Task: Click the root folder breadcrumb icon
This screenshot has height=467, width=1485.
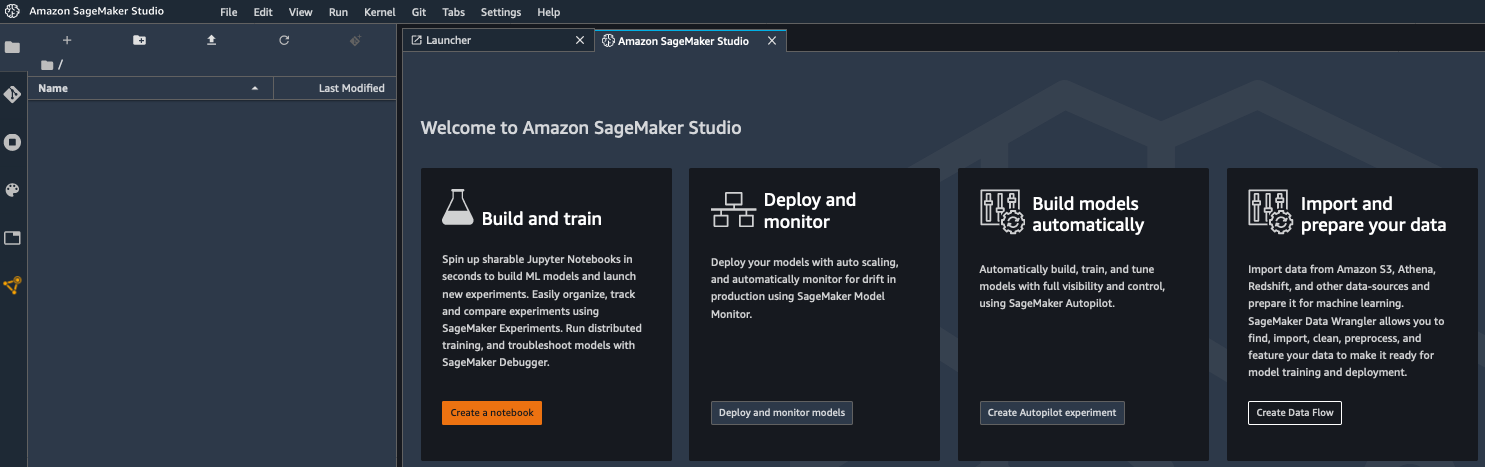Action: pos(47,65)
